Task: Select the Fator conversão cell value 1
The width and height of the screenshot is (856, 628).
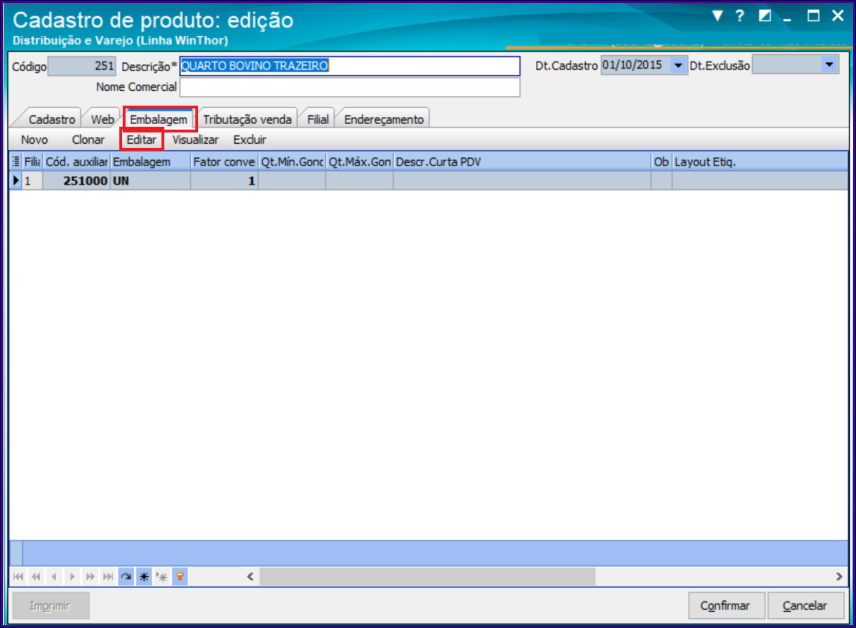Action: pos(224,181)
